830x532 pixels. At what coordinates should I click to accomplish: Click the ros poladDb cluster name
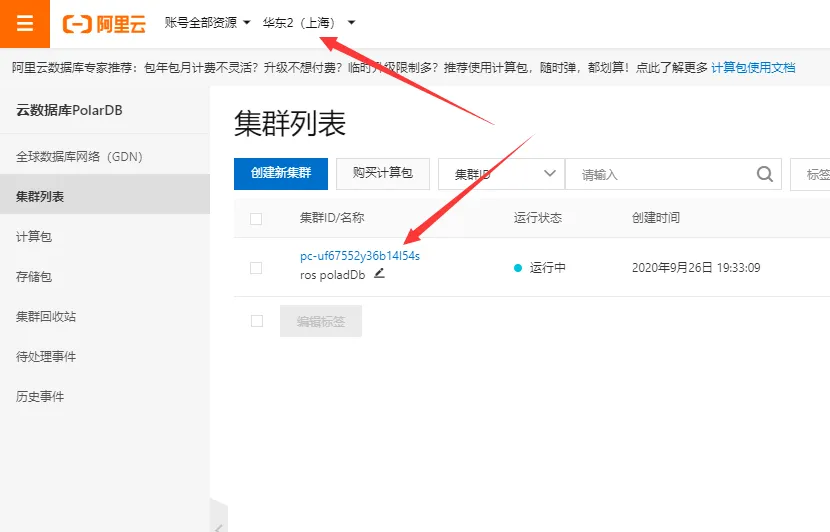tap(332, 275)
